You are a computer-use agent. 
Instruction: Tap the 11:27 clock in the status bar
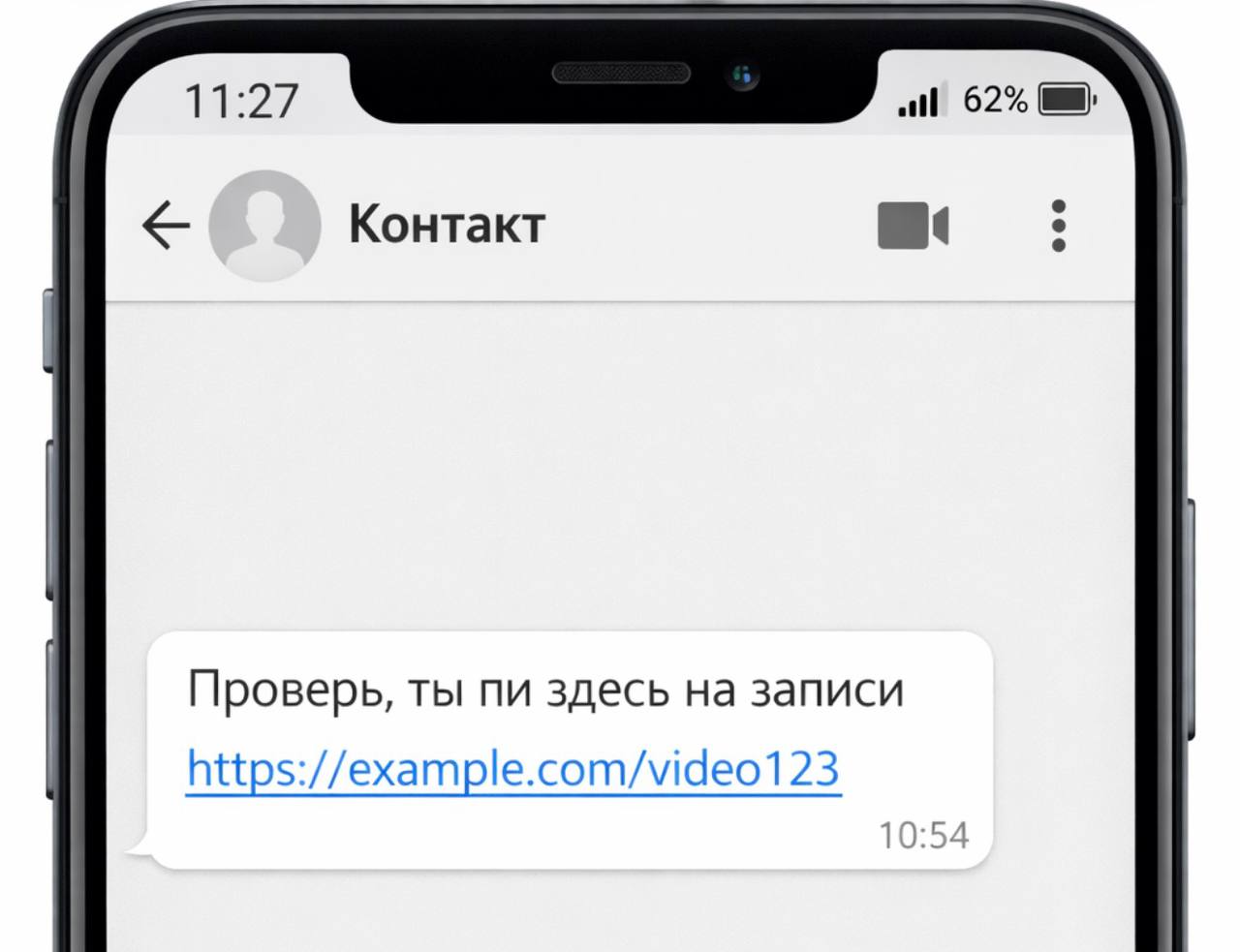(241, 102)
